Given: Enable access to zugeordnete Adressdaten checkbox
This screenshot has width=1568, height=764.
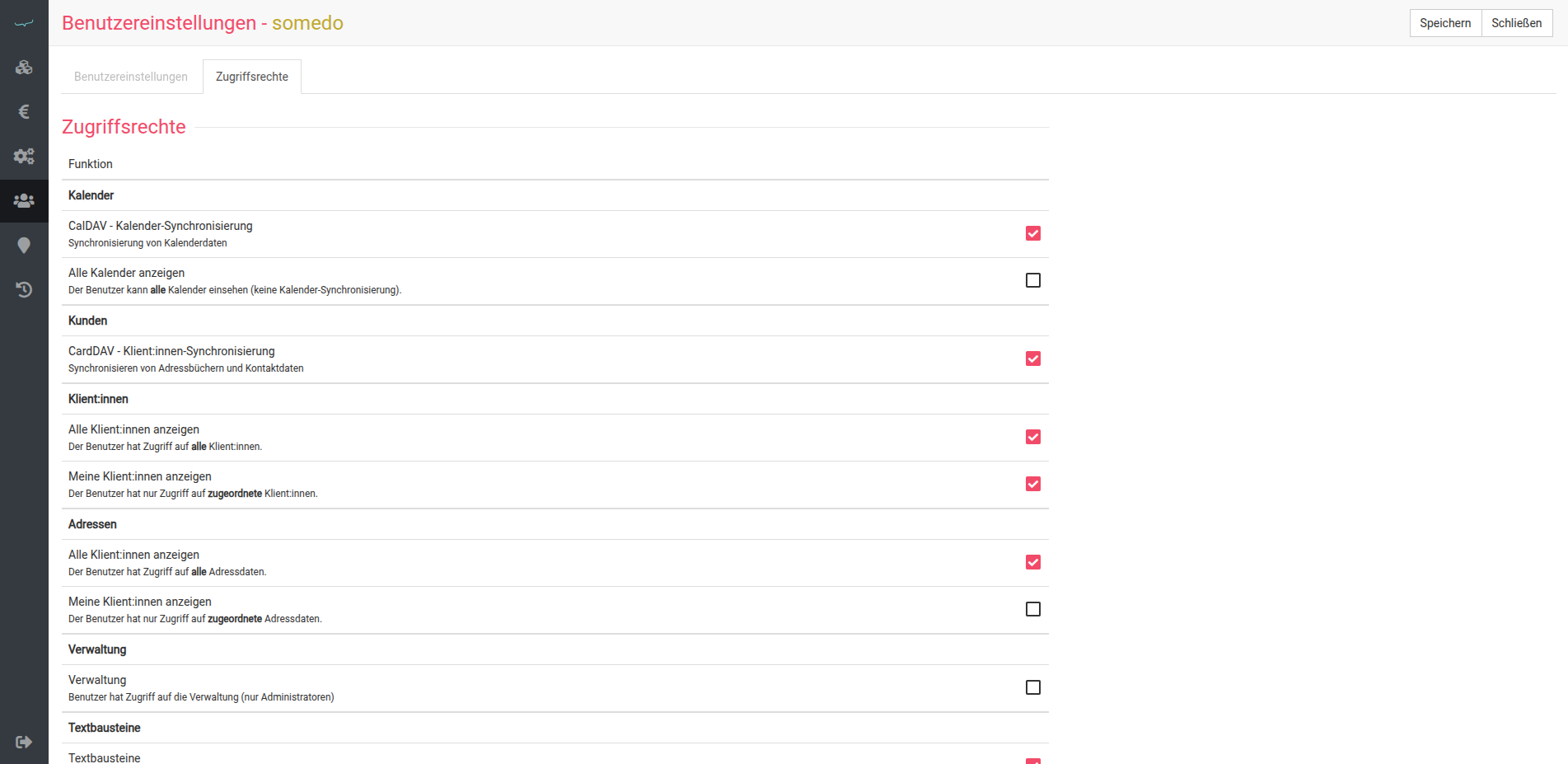Looking at the screenshot, I should click(x=1032, y=609).
